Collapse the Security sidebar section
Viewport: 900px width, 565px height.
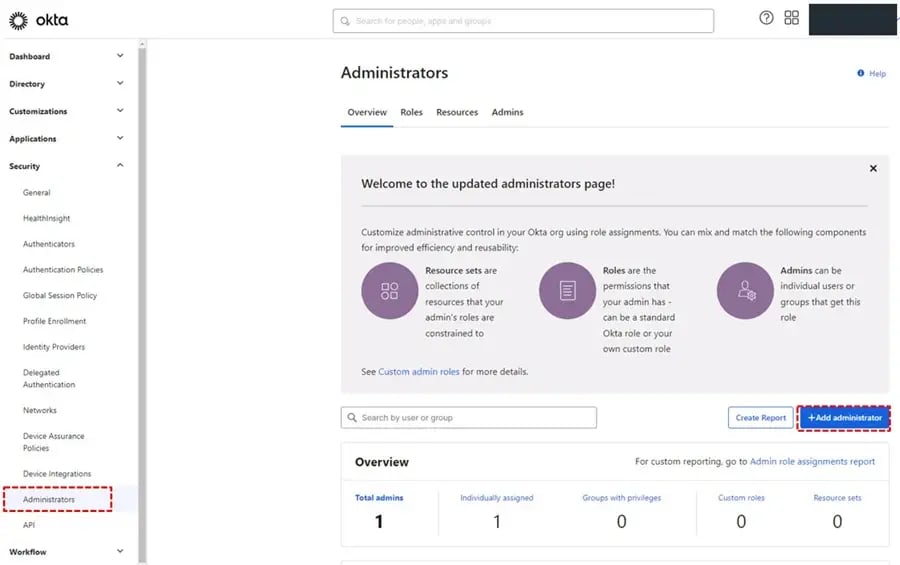pyautogui.click(x=120, y=166)
